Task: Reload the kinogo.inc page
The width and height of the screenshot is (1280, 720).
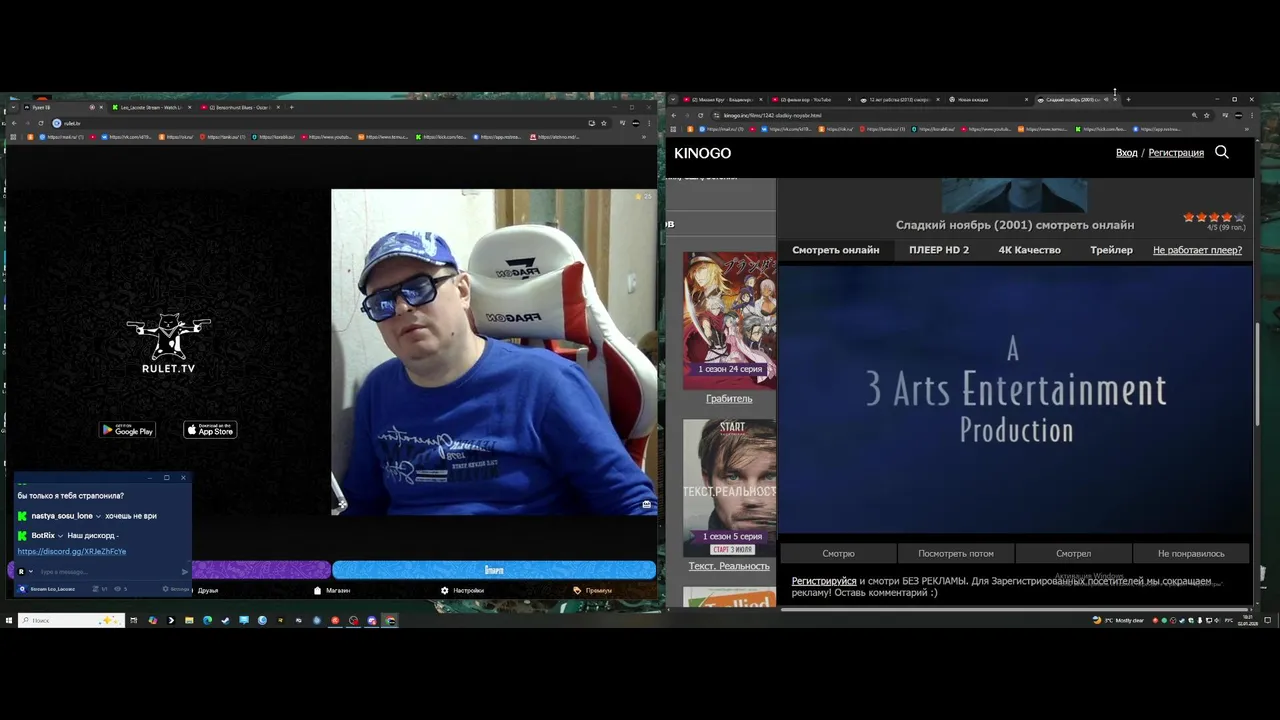Action: coord(700,115)
